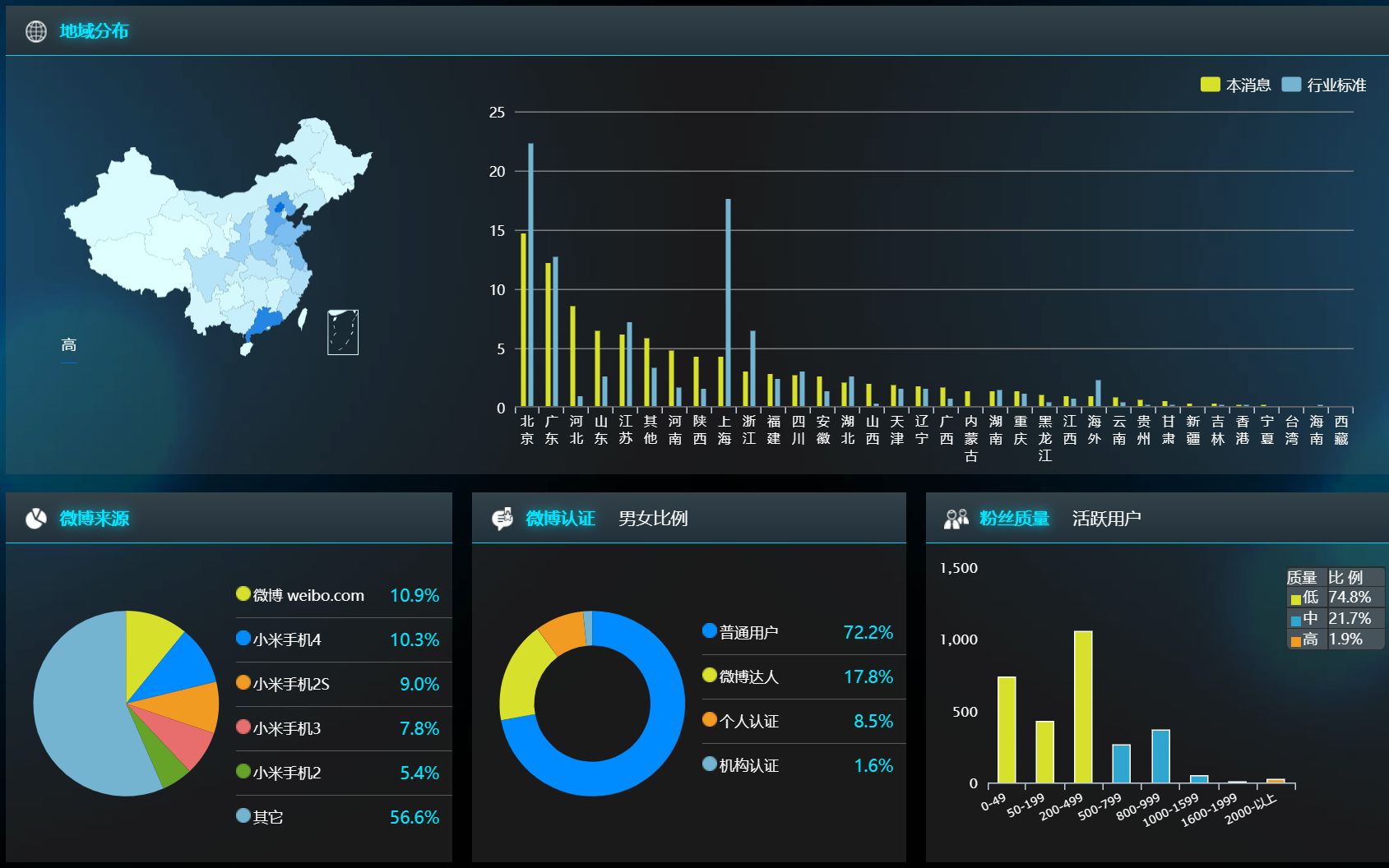Select the 微博来源 panel title
Screen dimensions: 1389x868
point(94,519)
